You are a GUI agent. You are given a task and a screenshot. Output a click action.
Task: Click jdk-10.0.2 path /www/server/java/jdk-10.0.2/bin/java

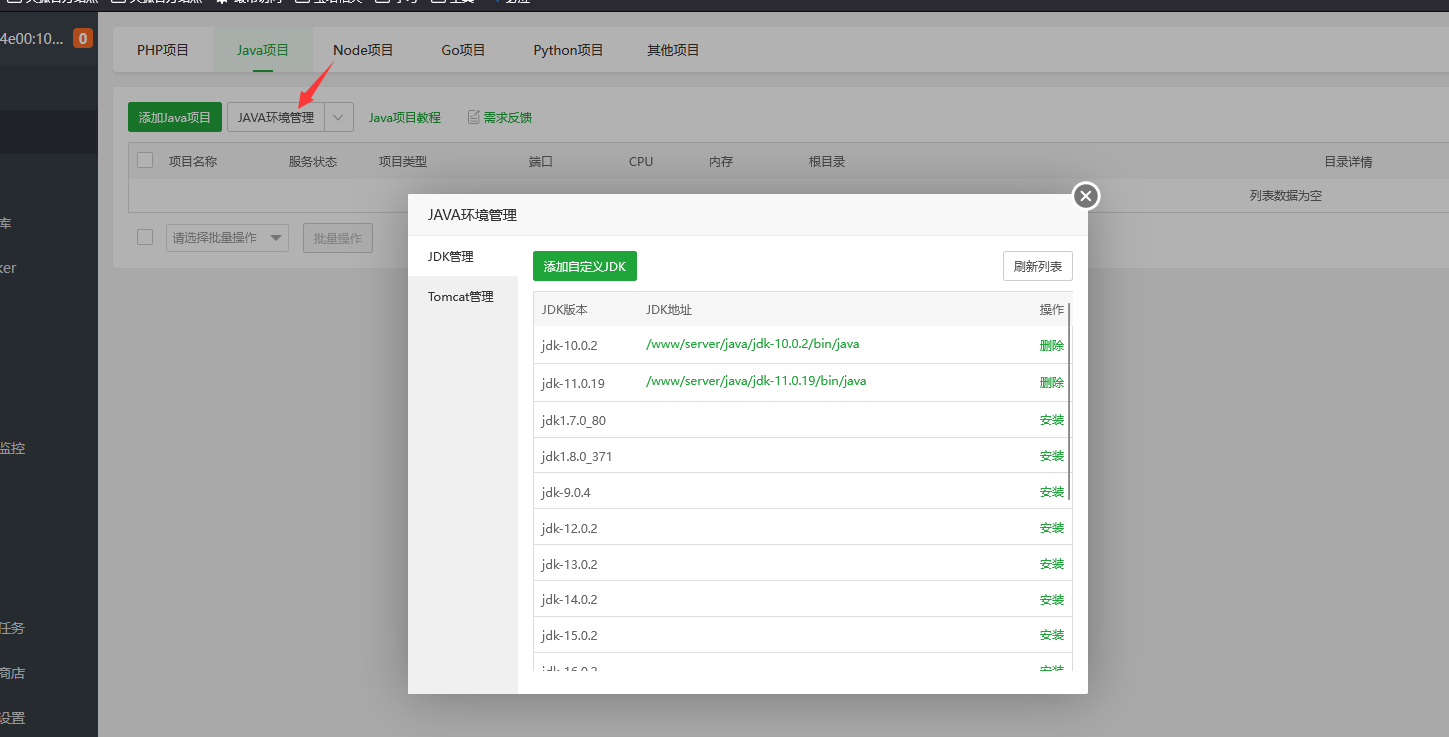753,344
